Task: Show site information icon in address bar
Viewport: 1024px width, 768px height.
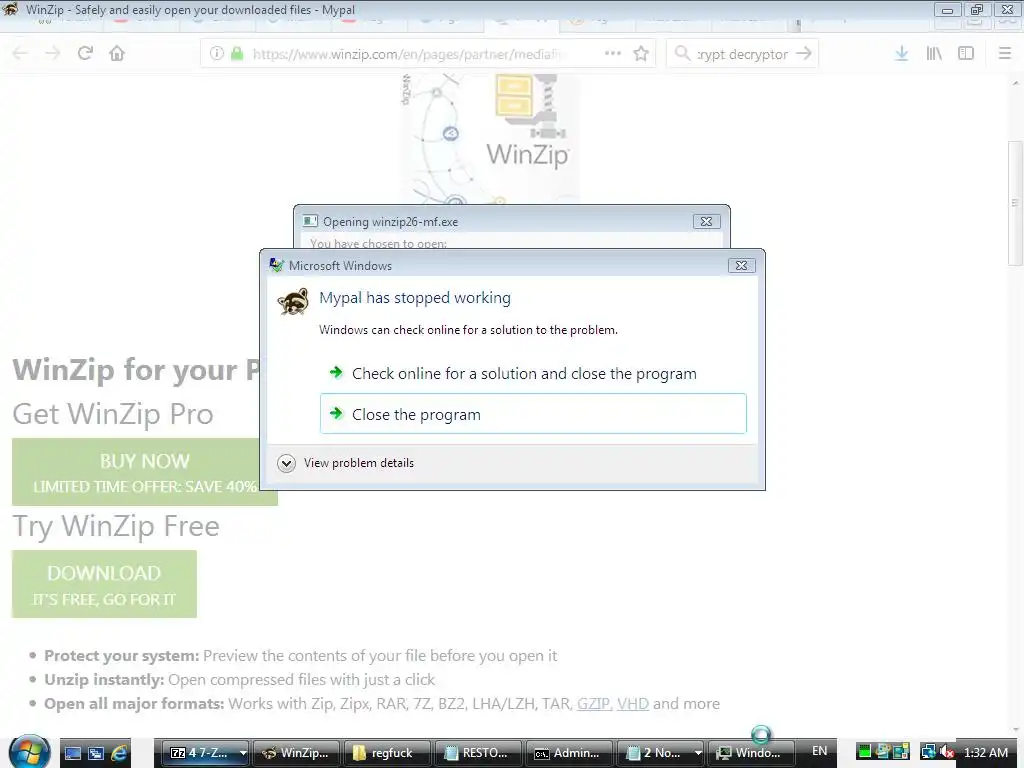Action: 217,54
